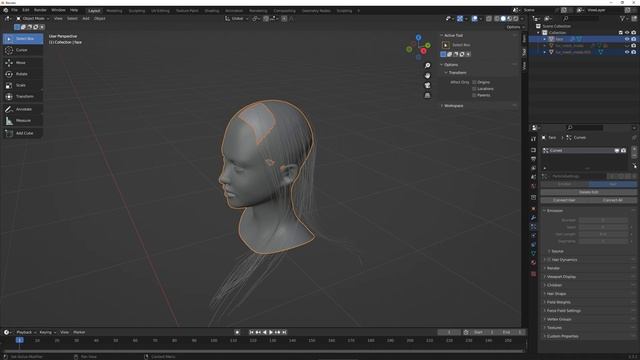Open the Render menu

tap(40, 10)
